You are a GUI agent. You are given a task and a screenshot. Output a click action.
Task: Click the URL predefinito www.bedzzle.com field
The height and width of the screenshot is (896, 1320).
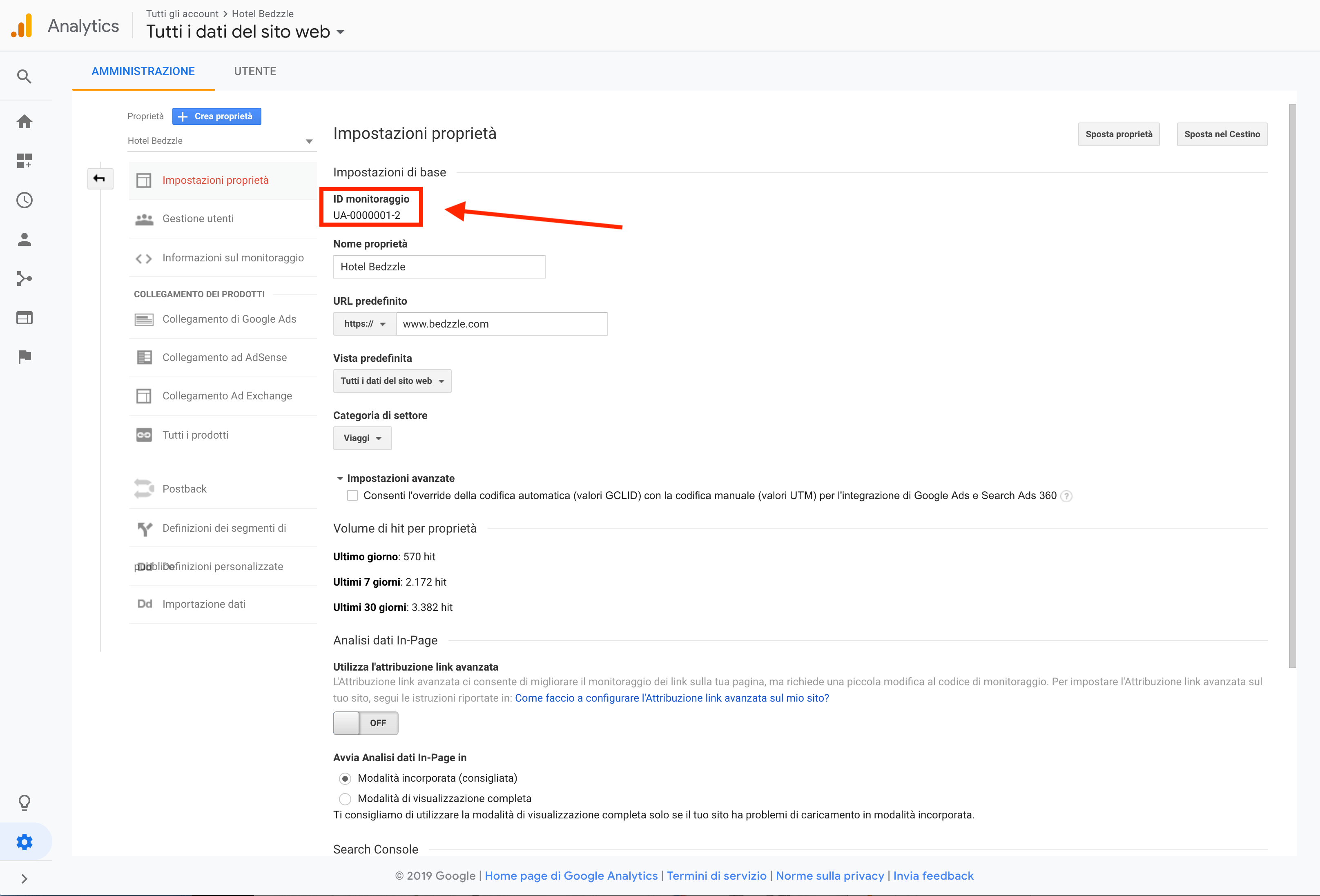502,324
